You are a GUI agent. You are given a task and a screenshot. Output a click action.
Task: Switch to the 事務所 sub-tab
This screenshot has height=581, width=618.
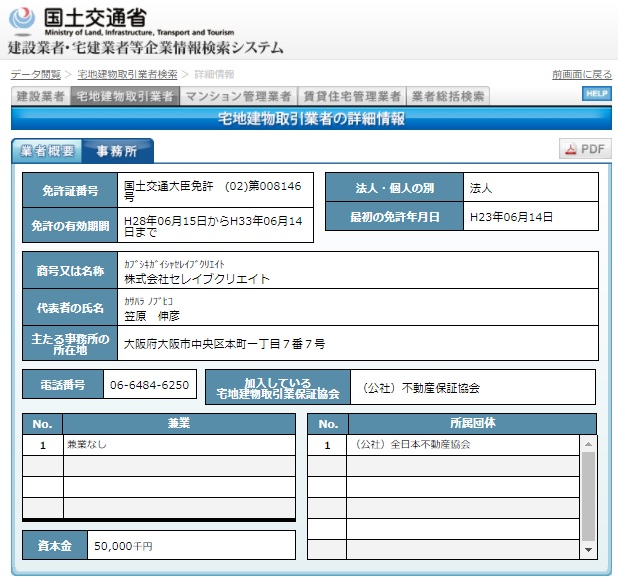(117, 151)
